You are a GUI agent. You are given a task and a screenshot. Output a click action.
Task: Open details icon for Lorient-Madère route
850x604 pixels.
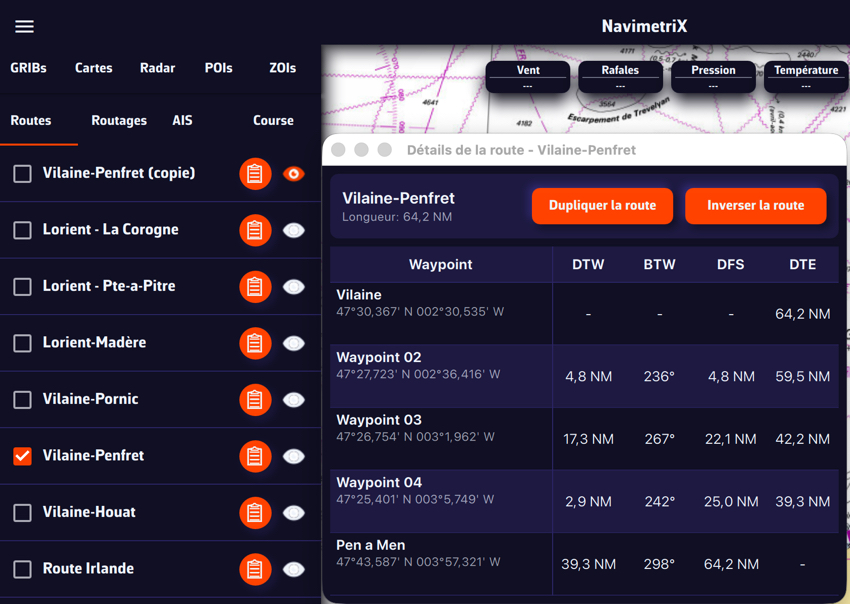255,343
